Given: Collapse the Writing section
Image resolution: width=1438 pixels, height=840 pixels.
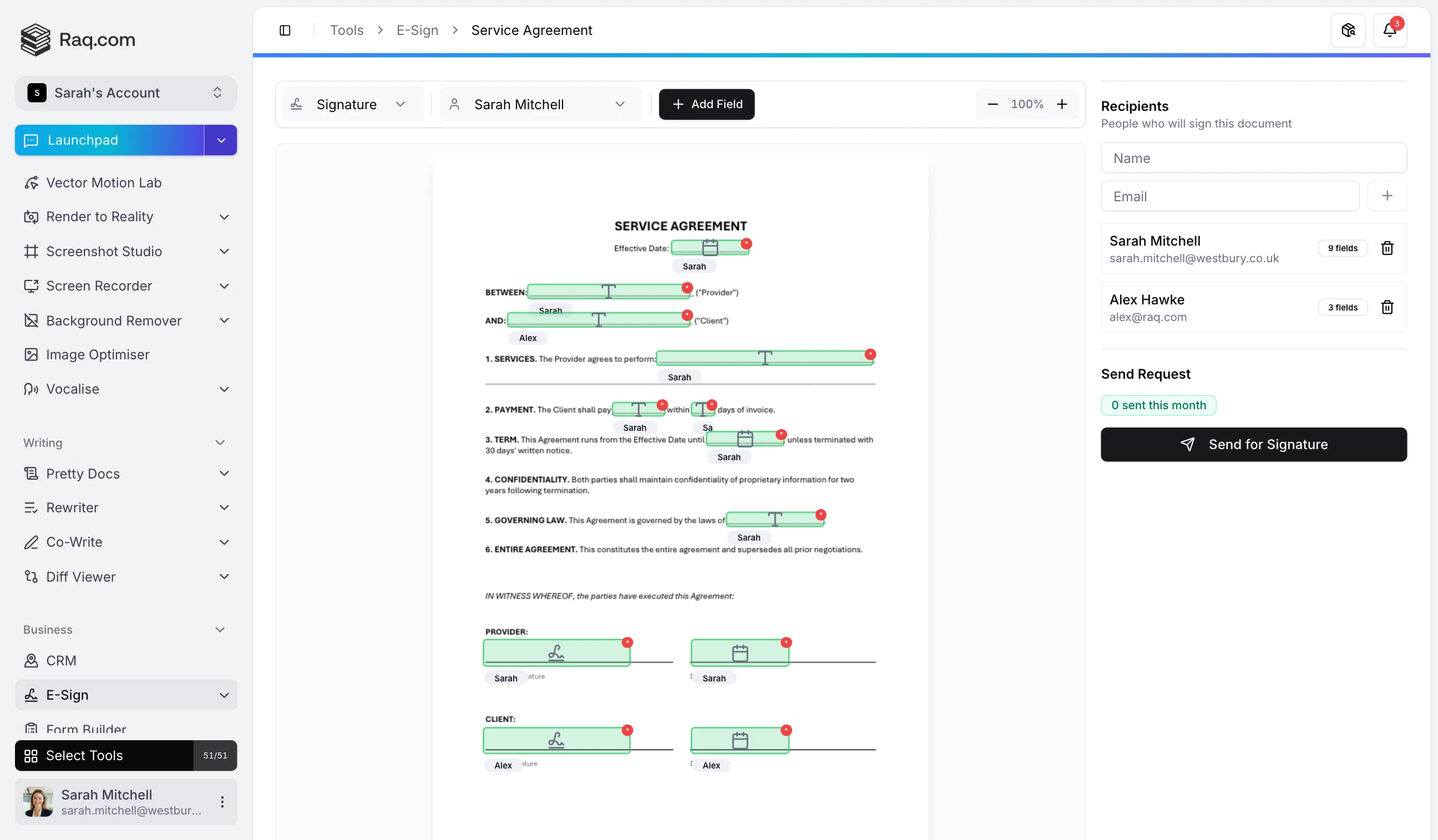Looking at the screenshot, I should [220, 443].
